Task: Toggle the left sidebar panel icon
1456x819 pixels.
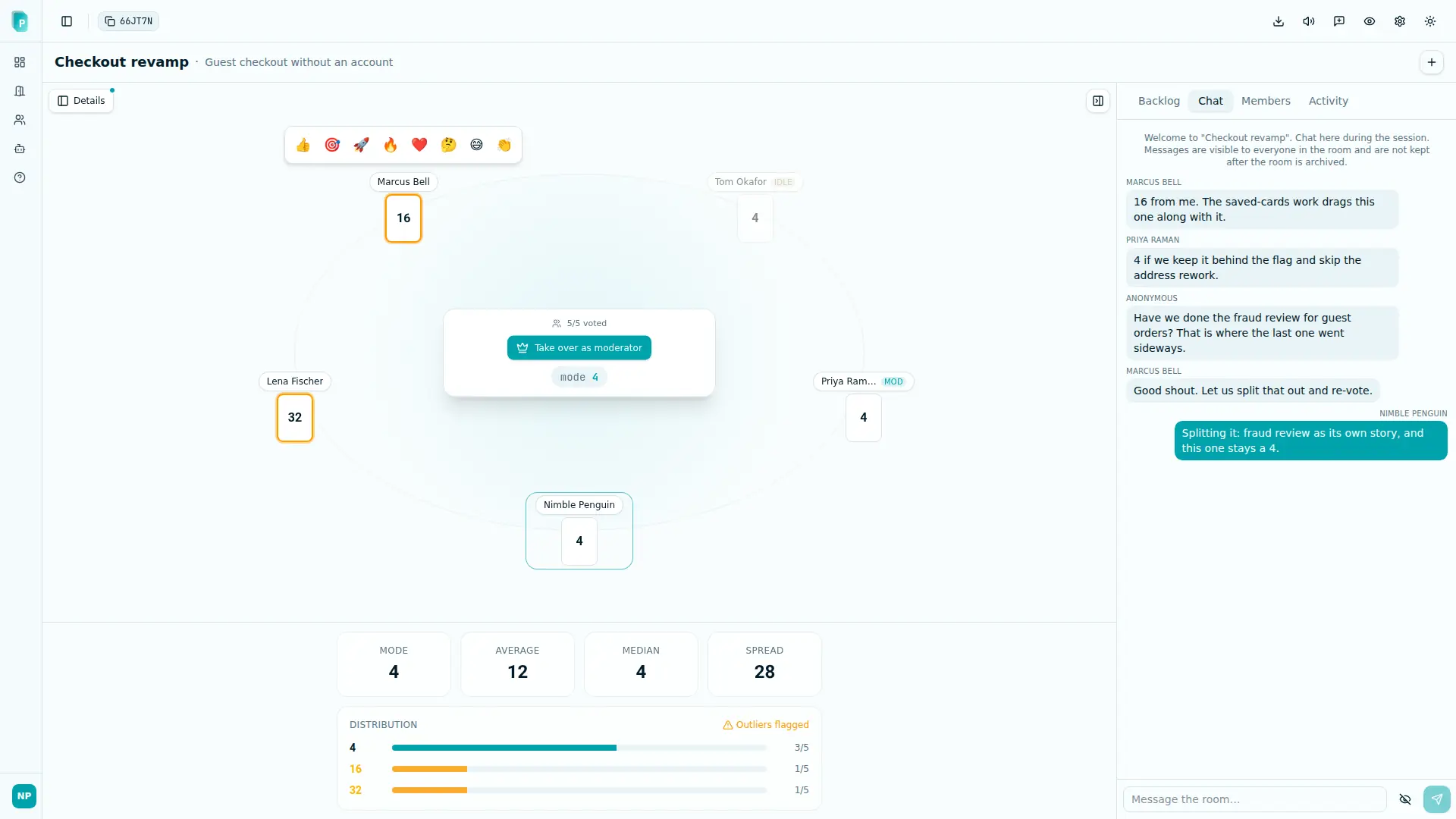Action: [x=67, y=21]
